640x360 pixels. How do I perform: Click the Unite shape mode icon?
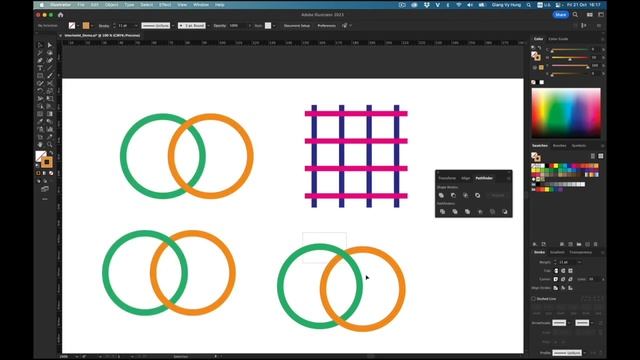pos(441,196)
